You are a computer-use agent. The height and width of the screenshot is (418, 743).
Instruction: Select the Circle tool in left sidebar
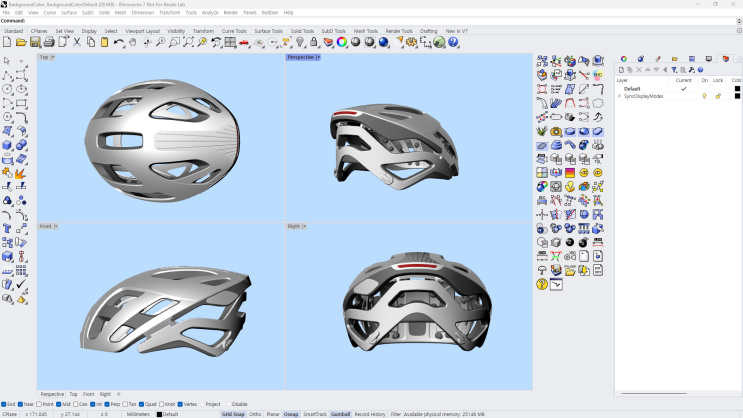pos(7,89)
